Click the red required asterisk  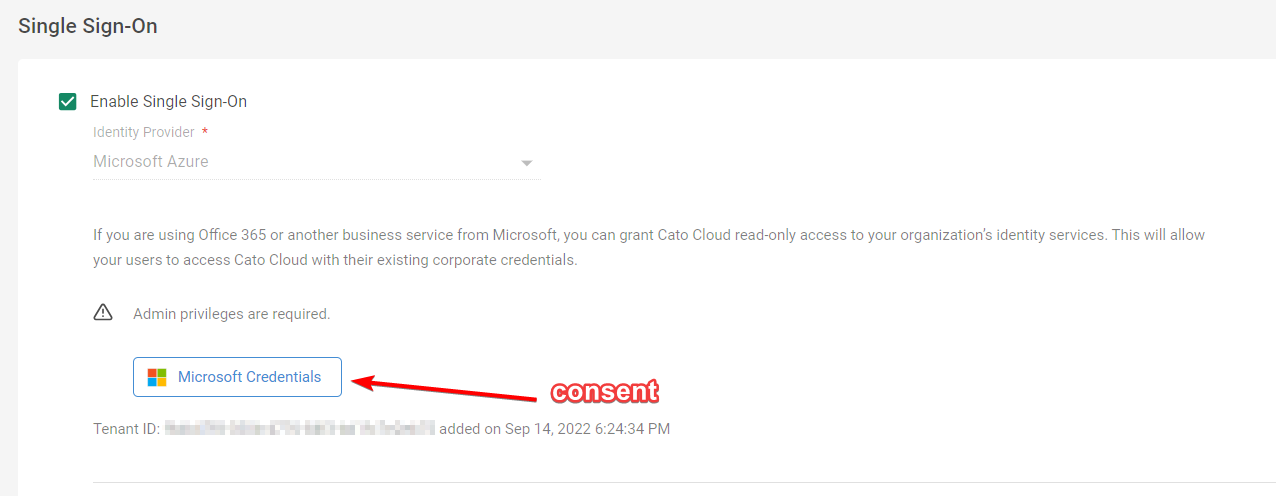coord(205,131)
